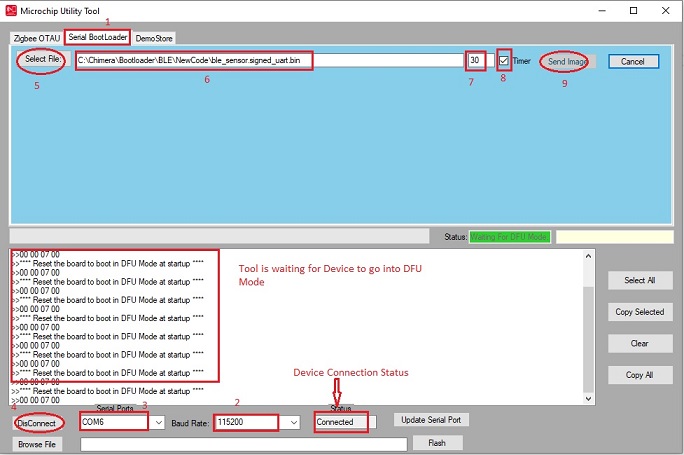684x455 pixels.
Task: Click the Copy Selected button
Action: coord(640,312)
